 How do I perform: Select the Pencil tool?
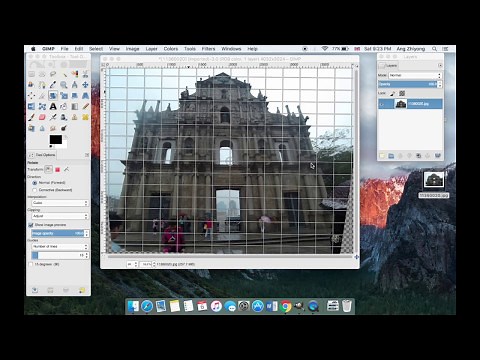(x=85, y=106)
